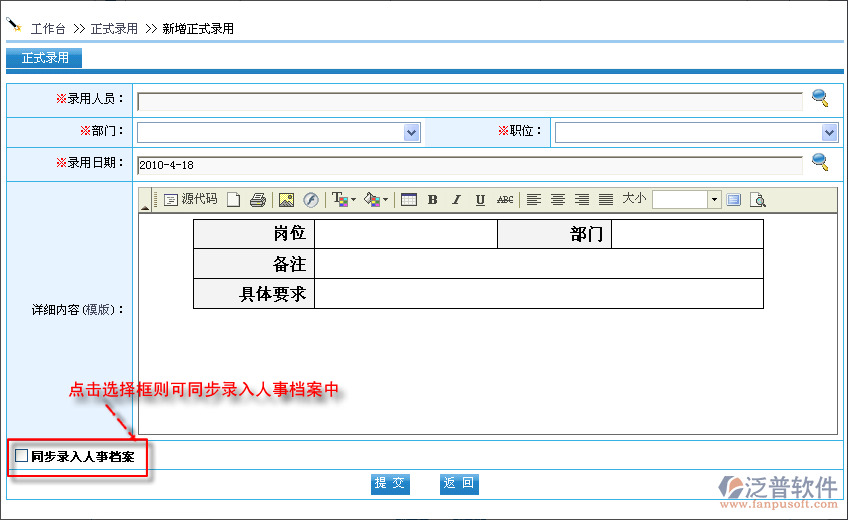Image resolution: width=848 pixels, height=520 pixels.
Task: Click the preview icon in editor toolbar
Action: [x=758, y=200]
